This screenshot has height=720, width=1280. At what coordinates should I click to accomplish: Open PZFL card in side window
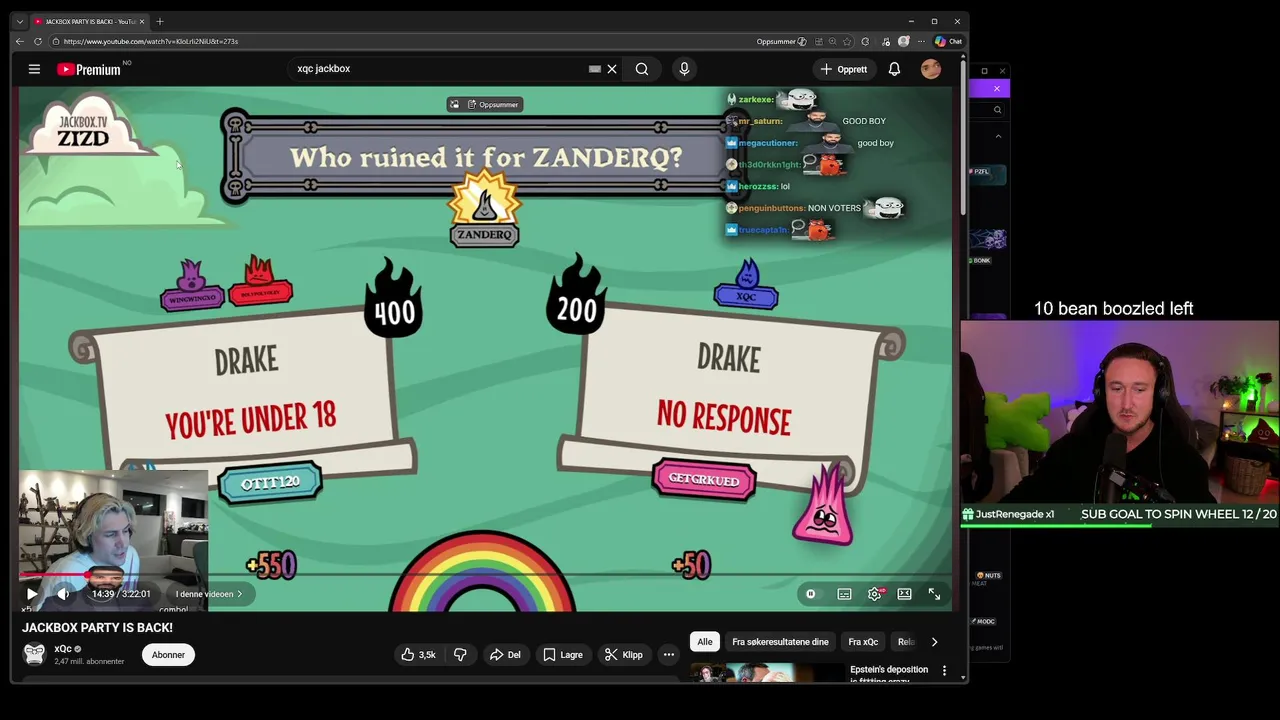(988, 174)
